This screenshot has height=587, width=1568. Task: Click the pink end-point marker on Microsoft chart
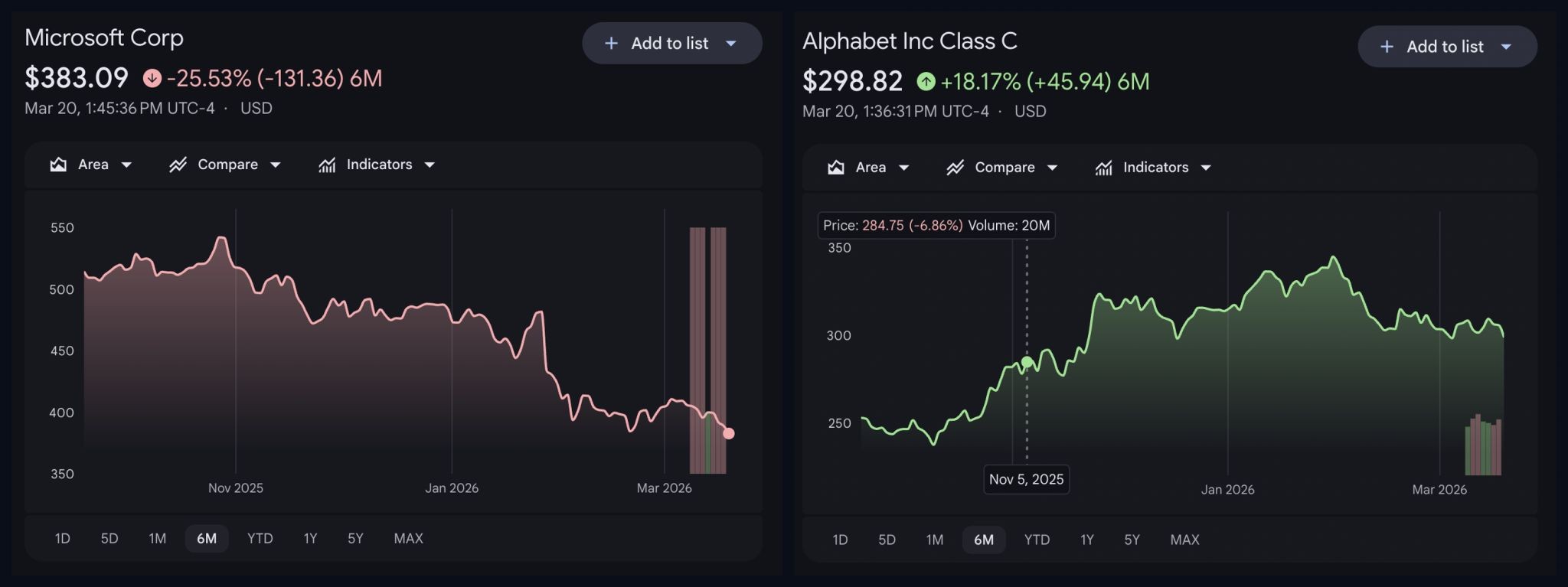coord(729,434)
